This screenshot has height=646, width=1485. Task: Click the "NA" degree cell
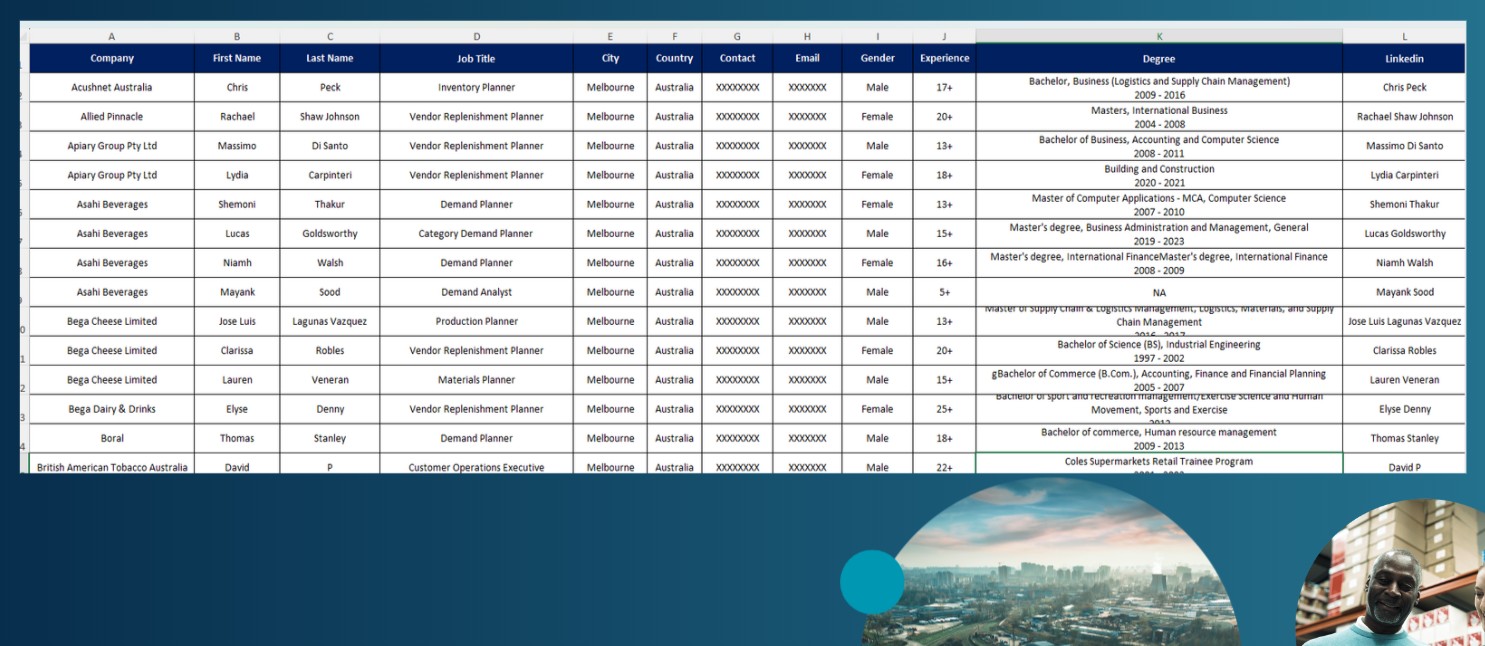pyautogui.click(x=1159, y=292)
